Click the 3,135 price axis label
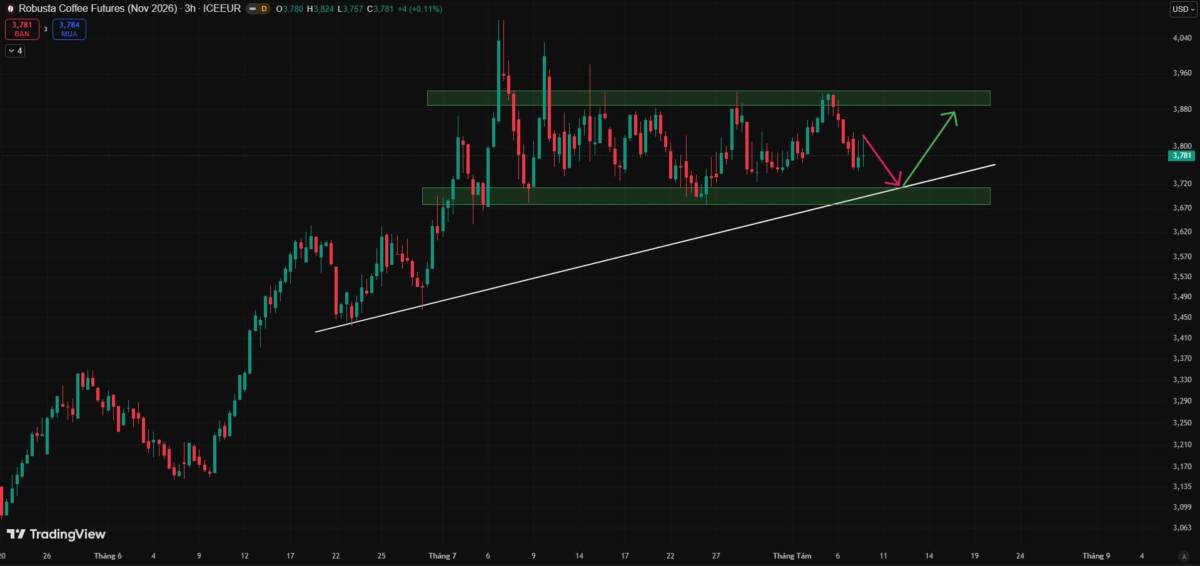Image resolution: width=1200 pixels, height=566 pixels. 1182,487
